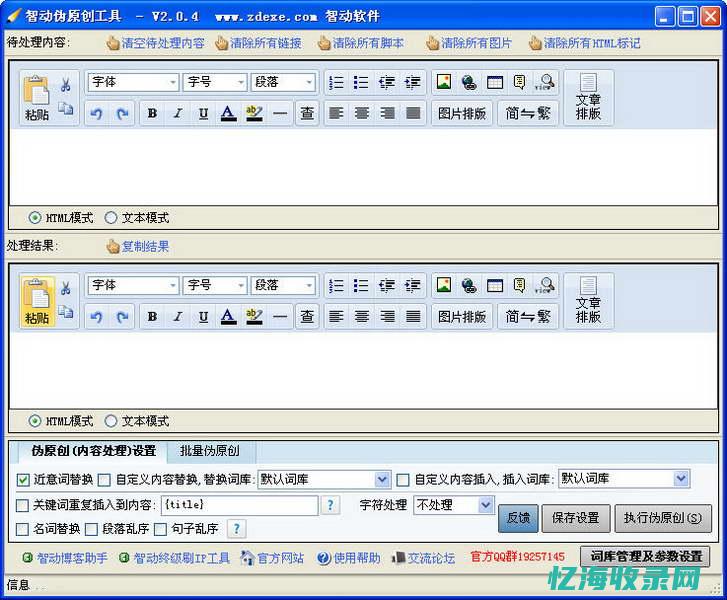
Task: Click the 执行伪原创(S) button
Action: (662, 518)
